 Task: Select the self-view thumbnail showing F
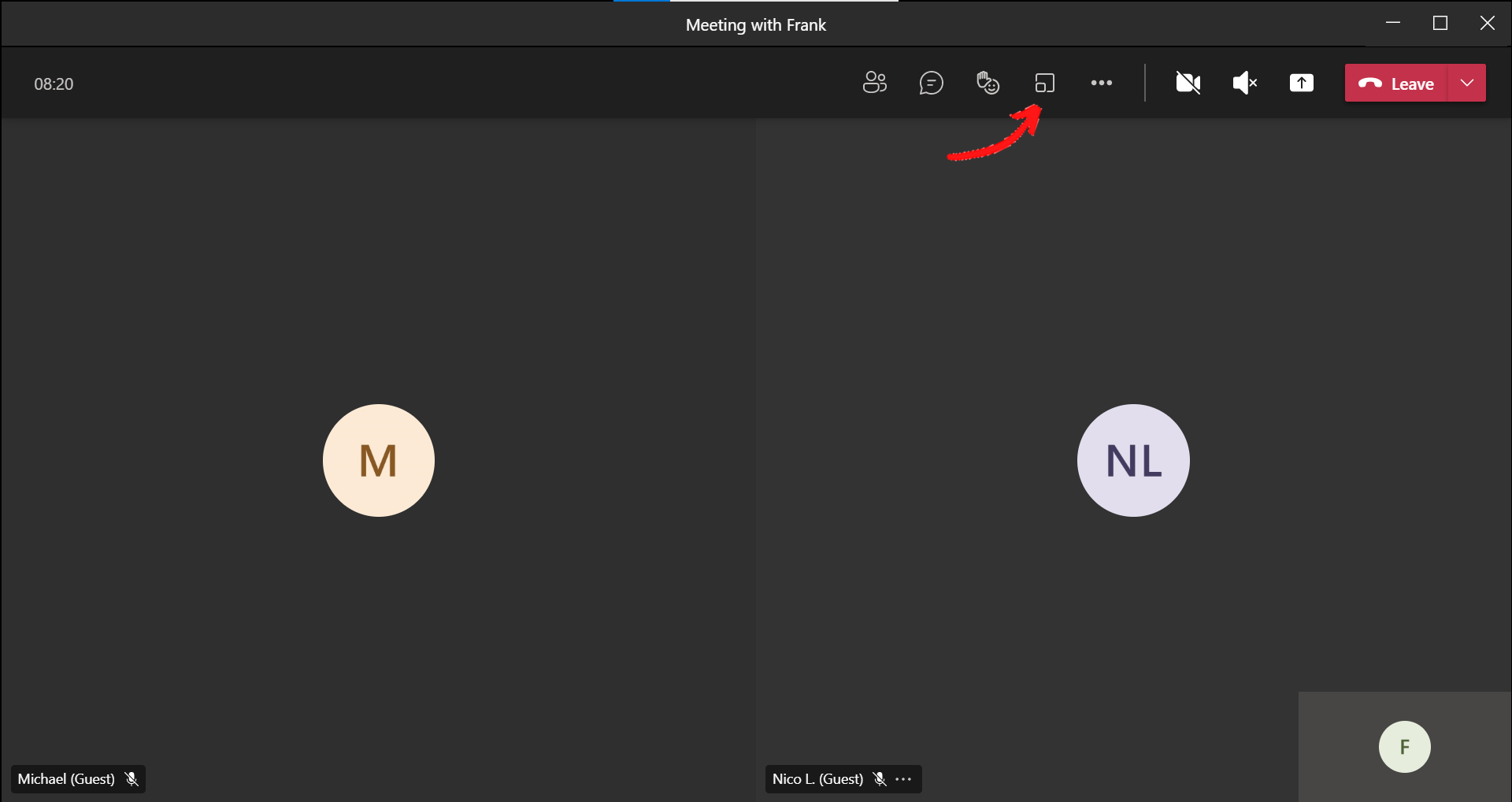[1404, 746]
